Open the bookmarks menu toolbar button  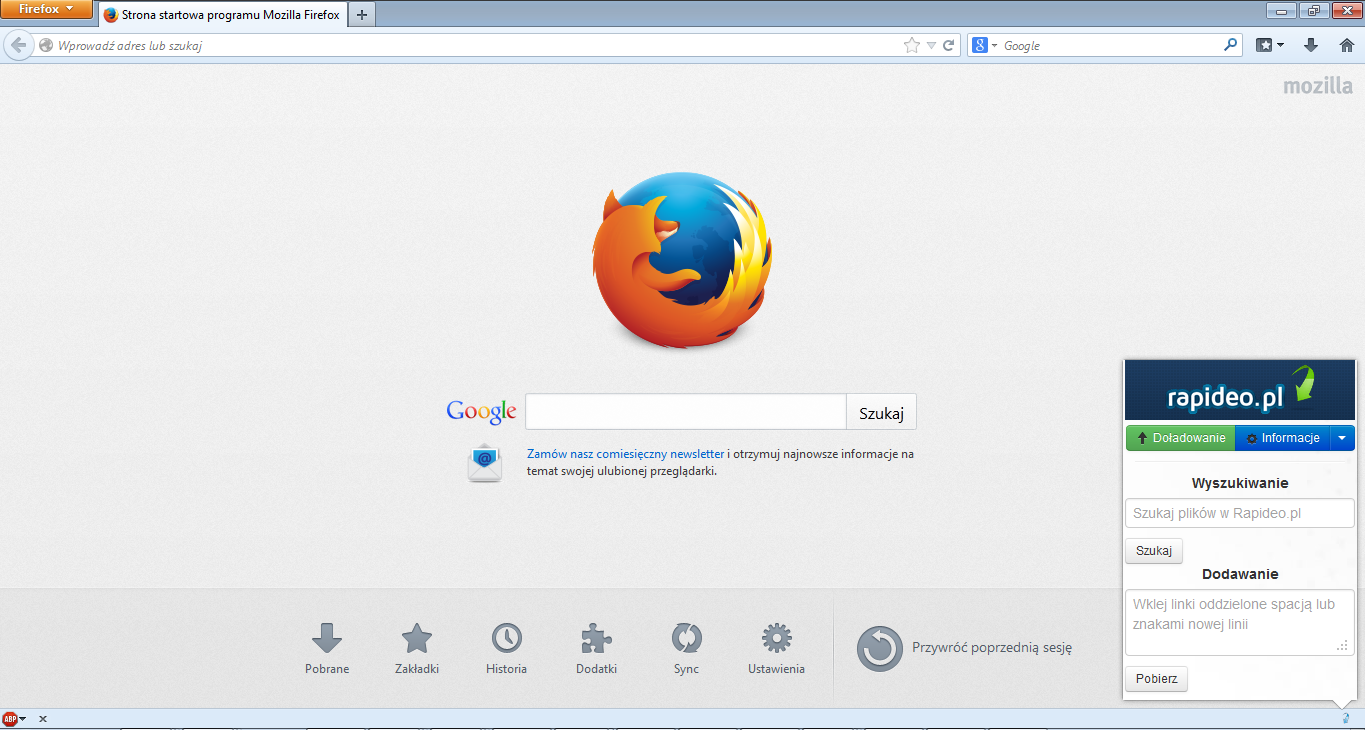(1270, 45)
